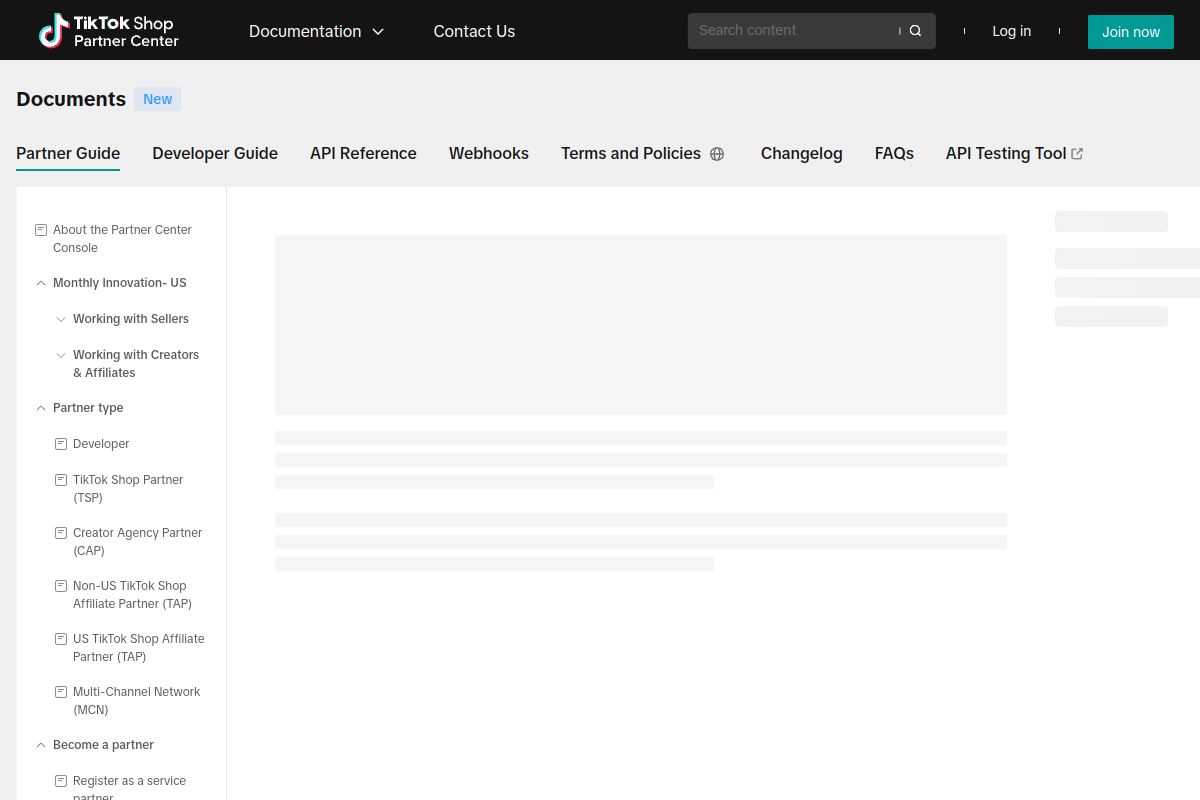Open Register as a service partner page
The width and height of the screenshot is (1200, 800).
point(129,787)
